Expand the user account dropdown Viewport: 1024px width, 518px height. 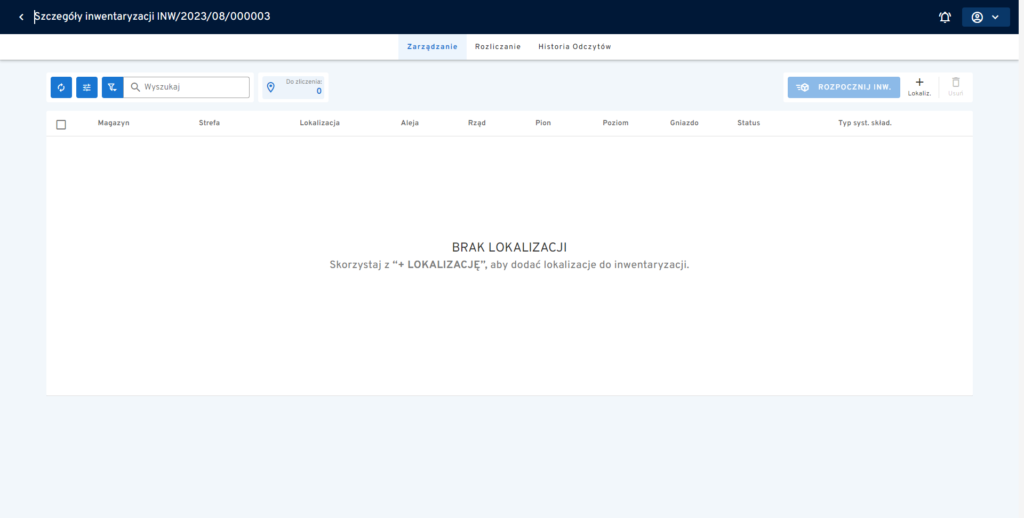coord(985,17)
